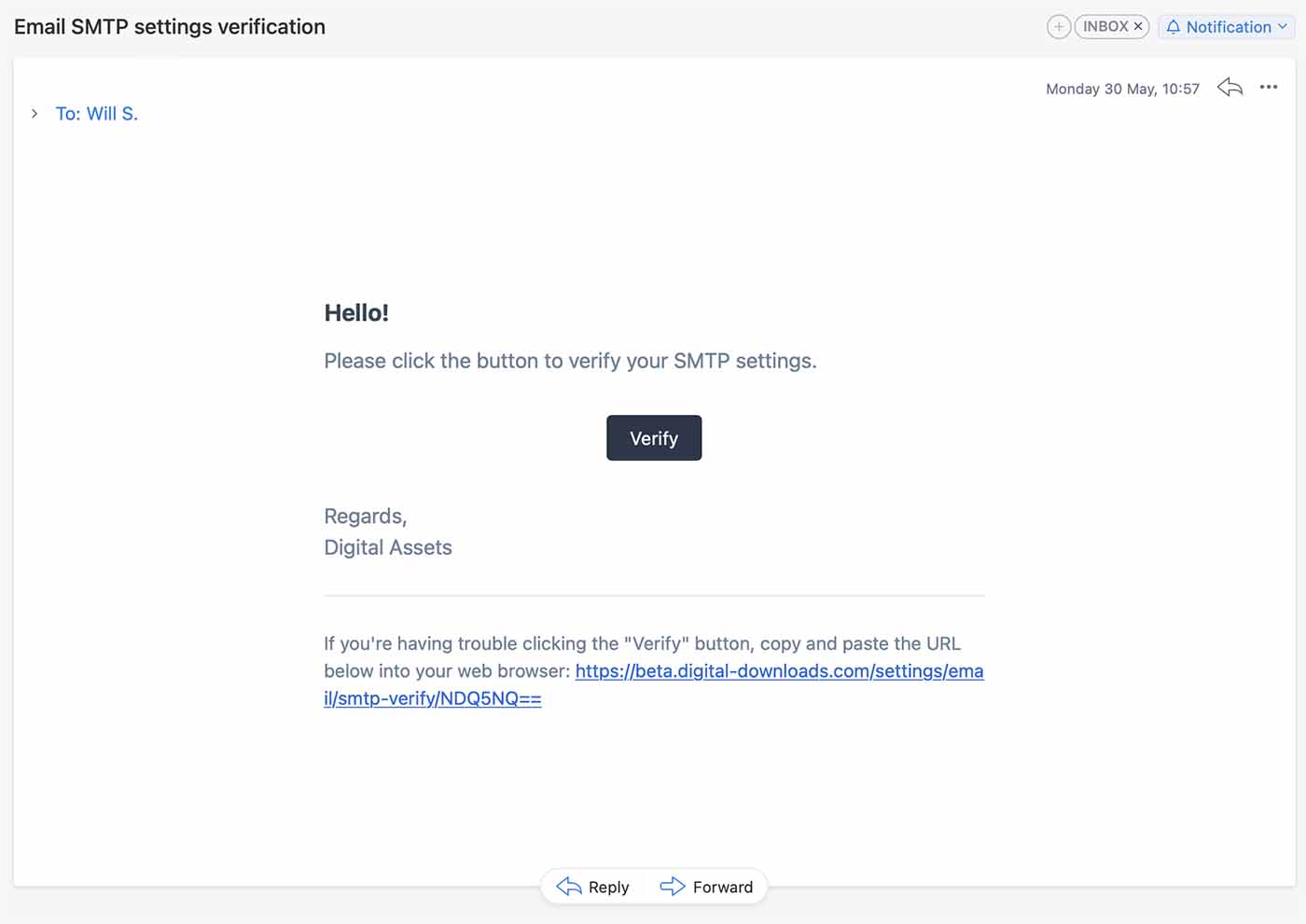Open the three-dot more actions menu
The image size is (1306, 924).
pyautogui.click(x=1269, y=88)
